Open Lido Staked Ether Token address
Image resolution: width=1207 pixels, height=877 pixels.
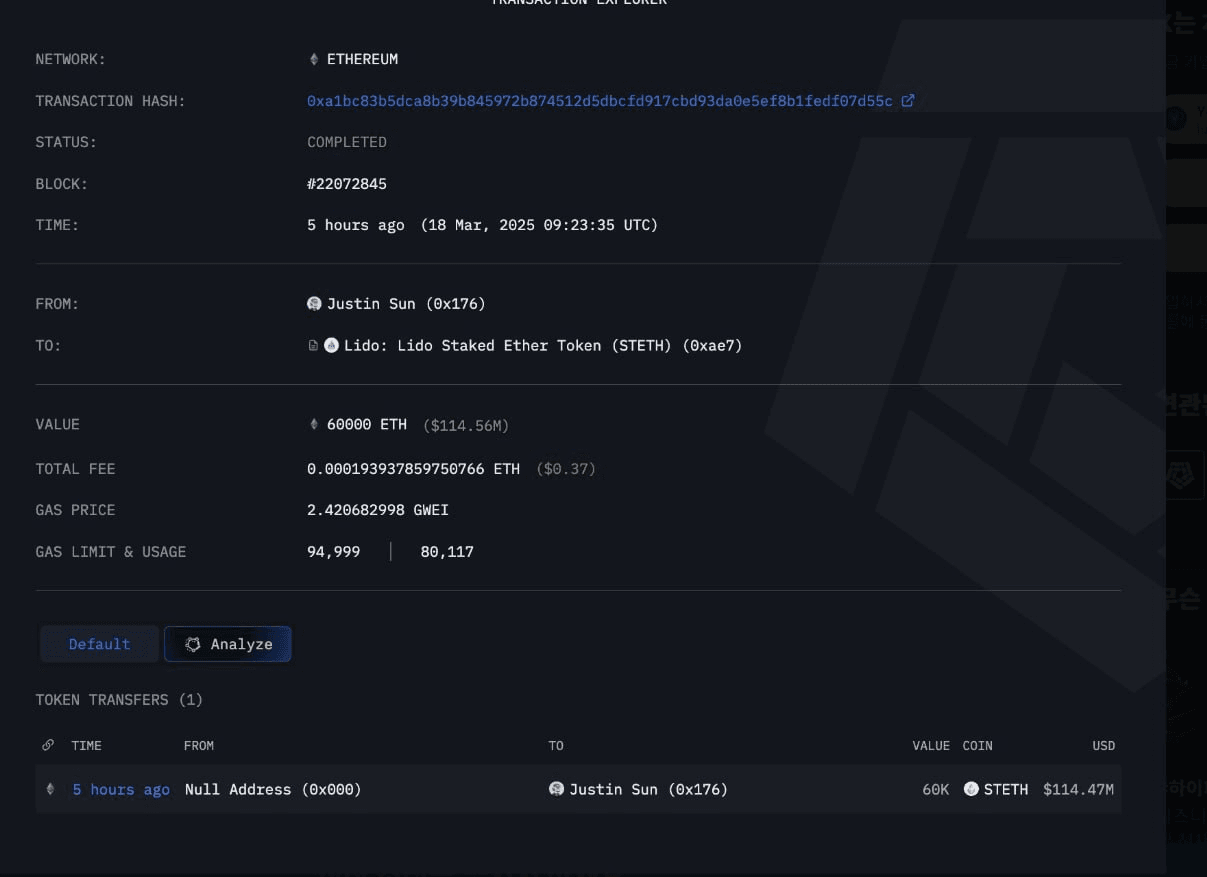tap(542, 346)
